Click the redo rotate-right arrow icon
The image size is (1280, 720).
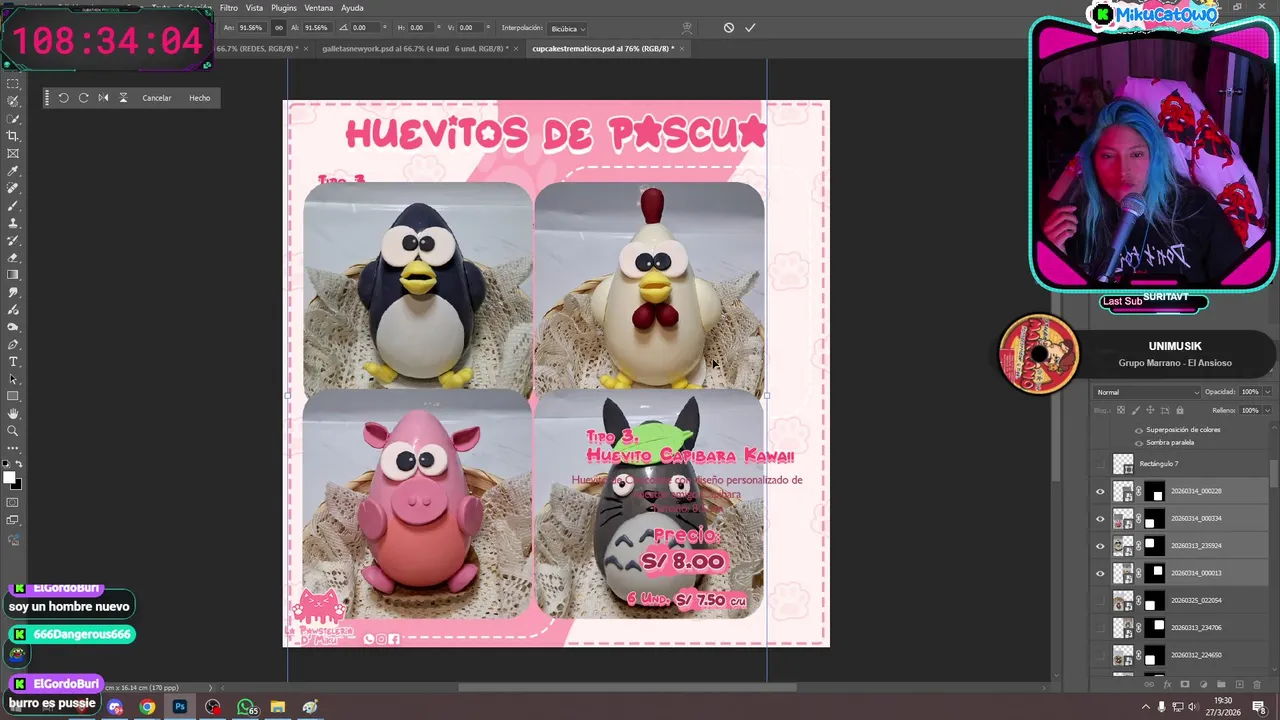pyautogui.click(x=83, y=98)
